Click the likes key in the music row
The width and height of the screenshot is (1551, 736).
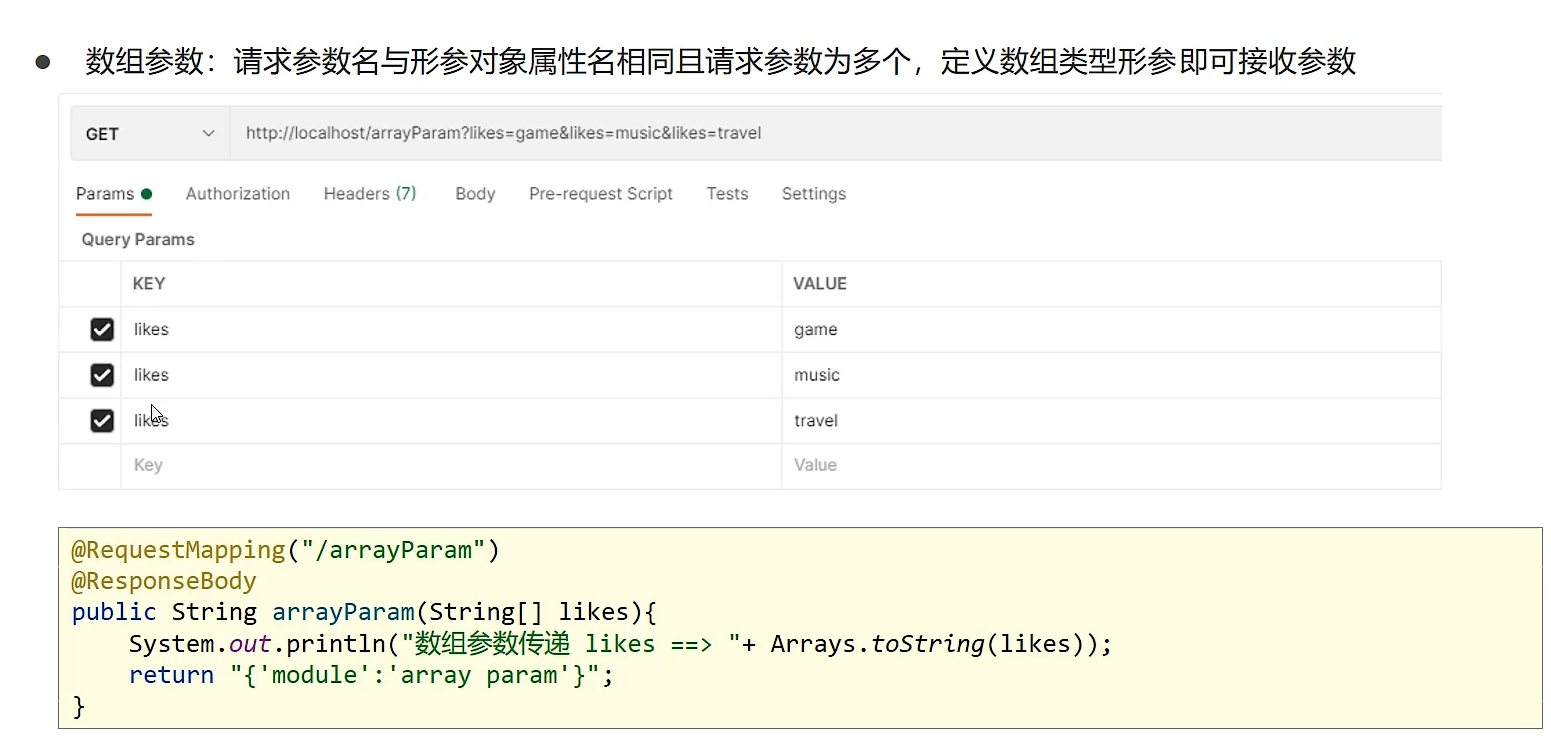coord(151,375)
